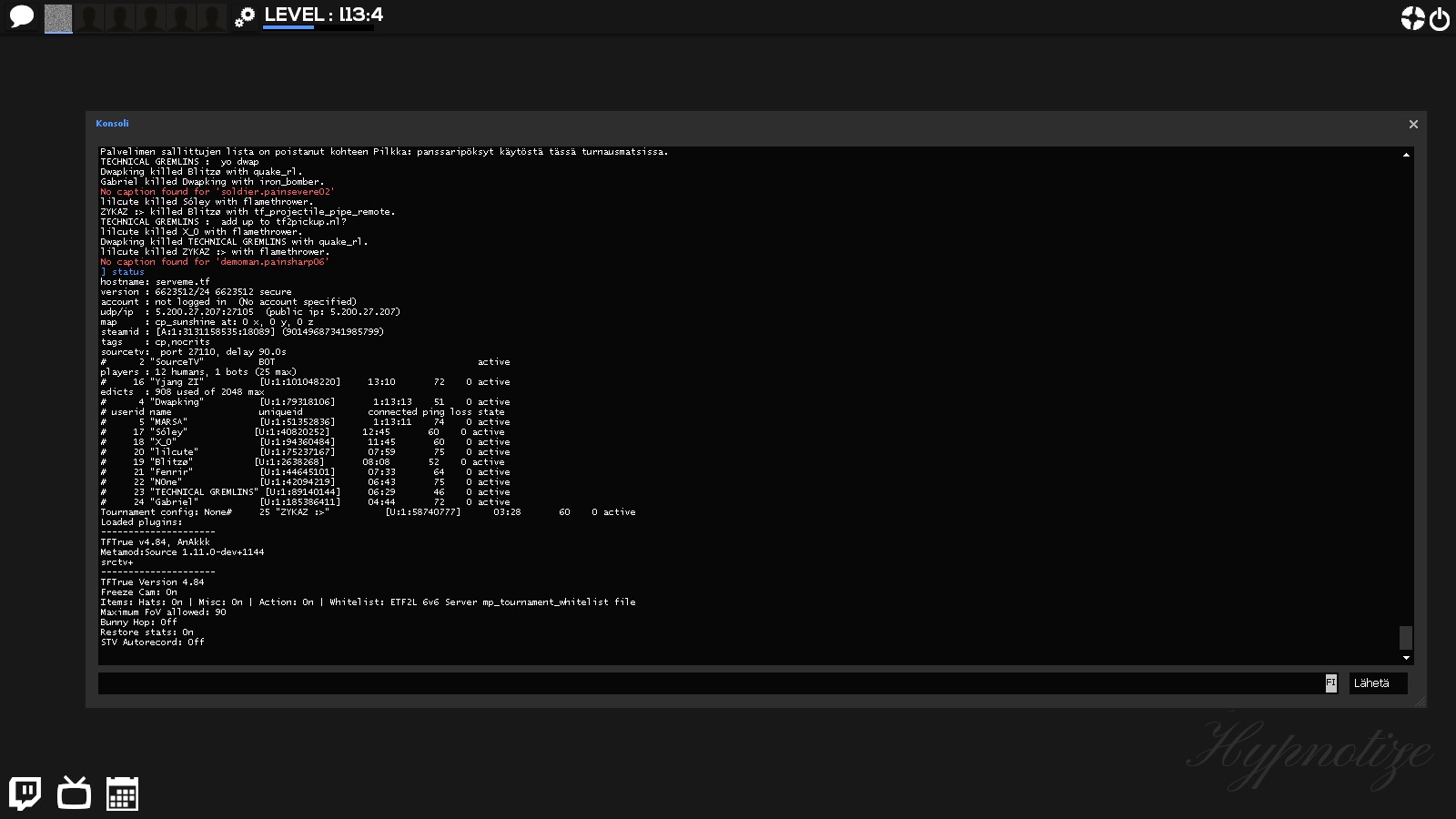1456x819 pixels.
Task: Click the console window resize grip
Action: click(1421, 702)
